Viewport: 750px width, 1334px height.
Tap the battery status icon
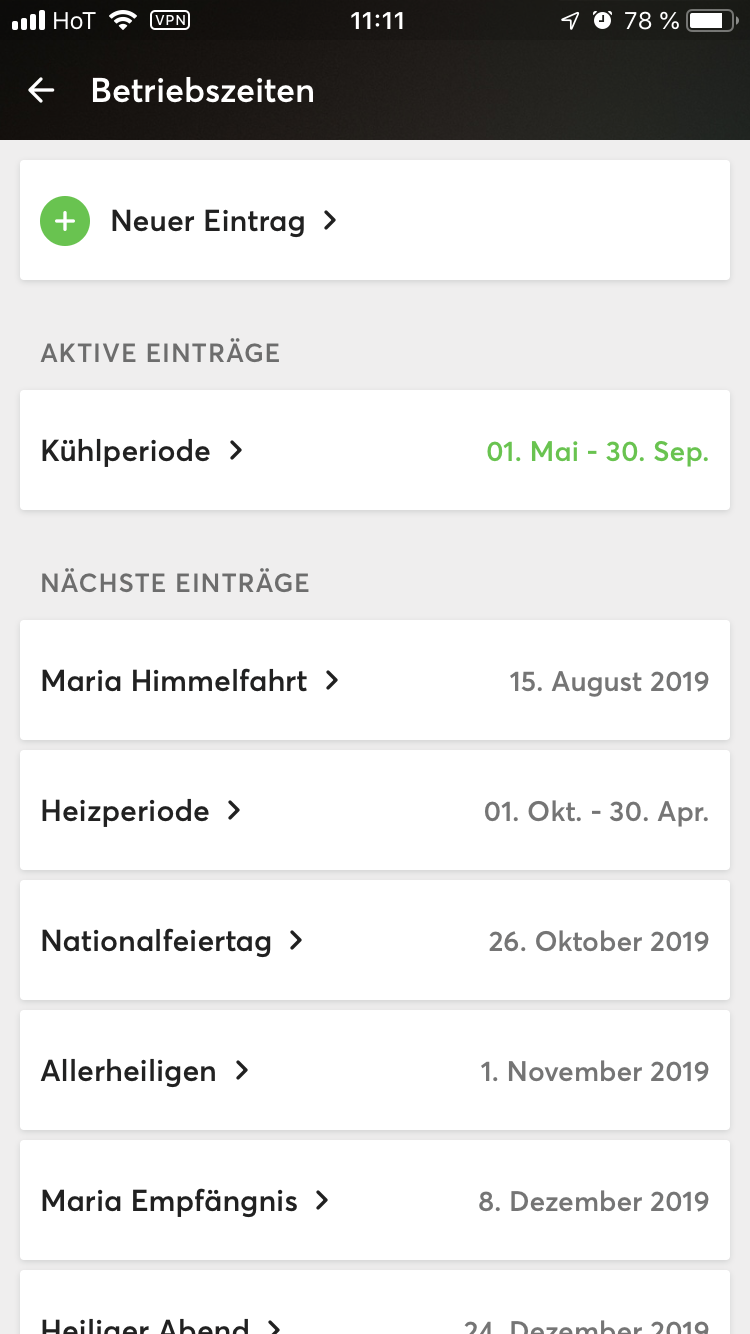[711, 20]
